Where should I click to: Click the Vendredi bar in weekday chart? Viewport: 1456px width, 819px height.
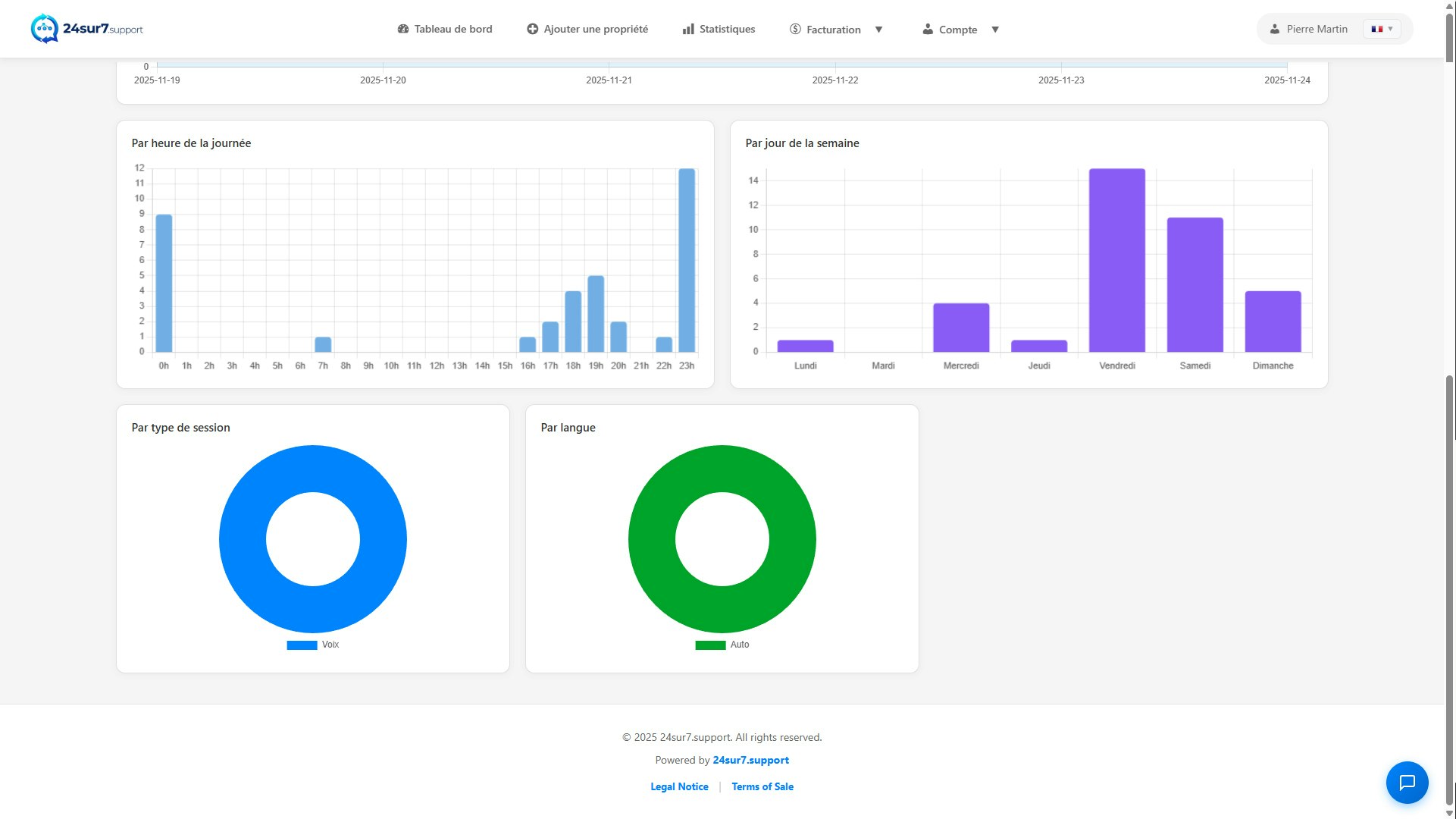point(1116,260)
